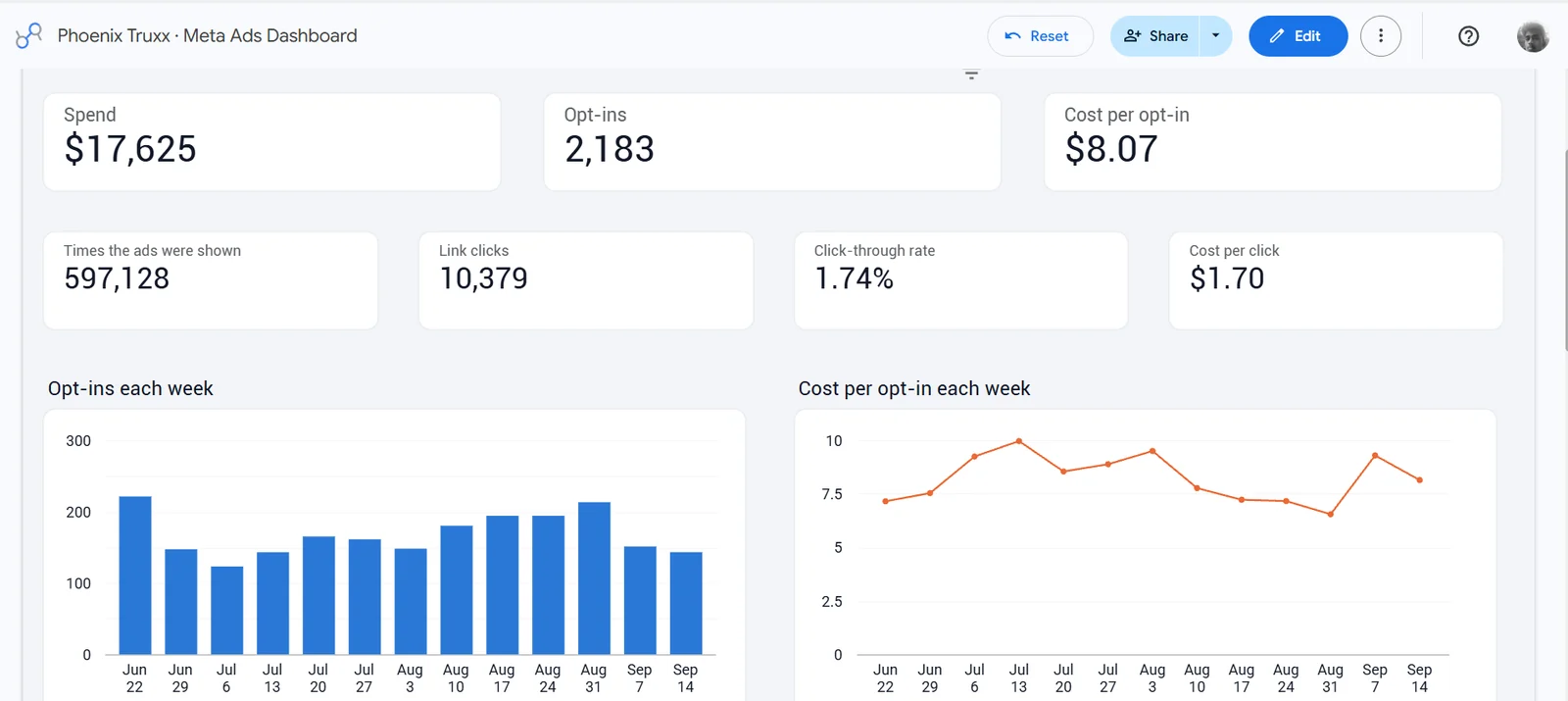1568x701 pixels.
Task: Click the Share button
Action: click(x=1155, y=36)
